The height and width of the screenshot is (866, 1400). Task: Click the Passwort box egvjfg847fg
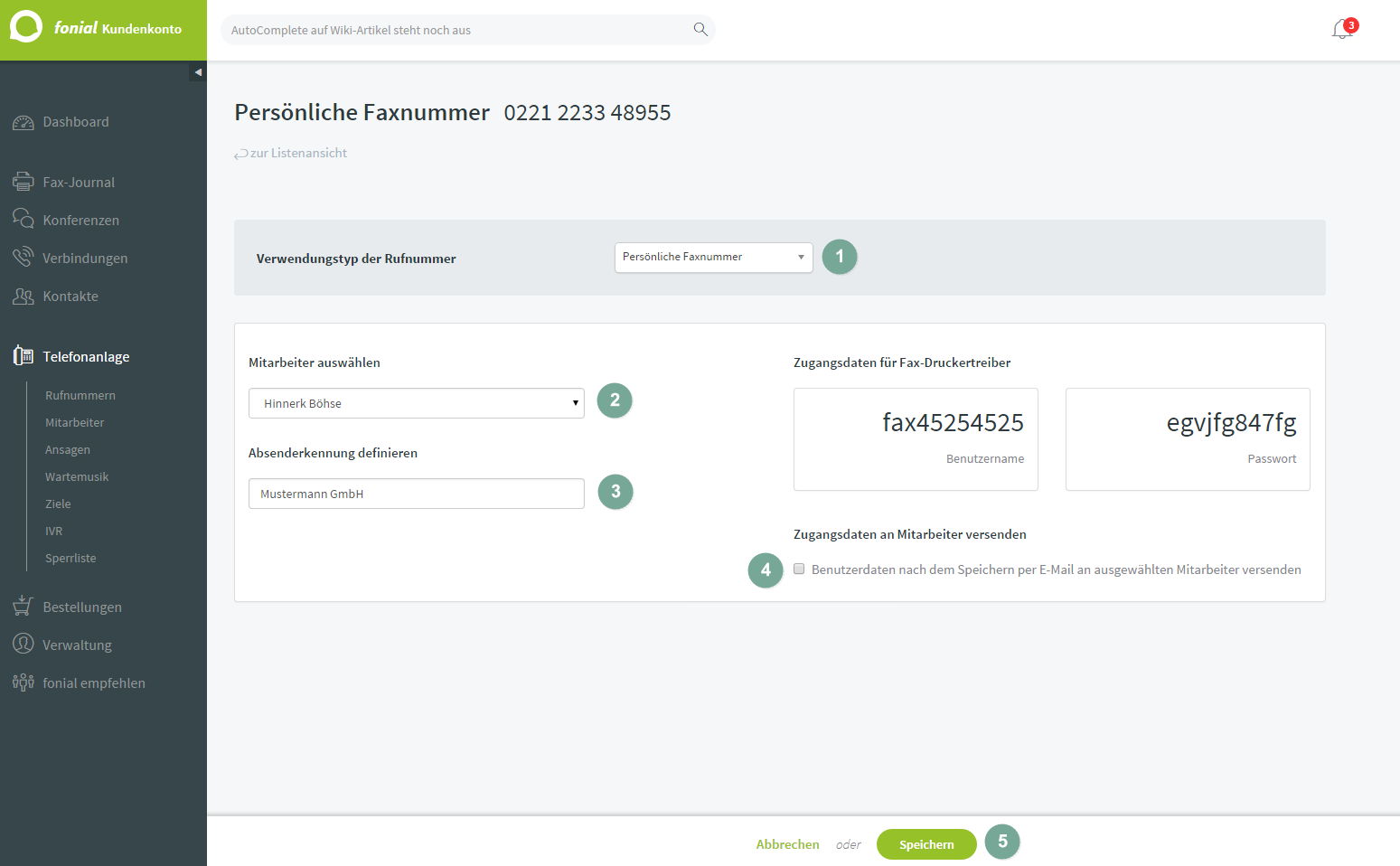point(1188,439)
